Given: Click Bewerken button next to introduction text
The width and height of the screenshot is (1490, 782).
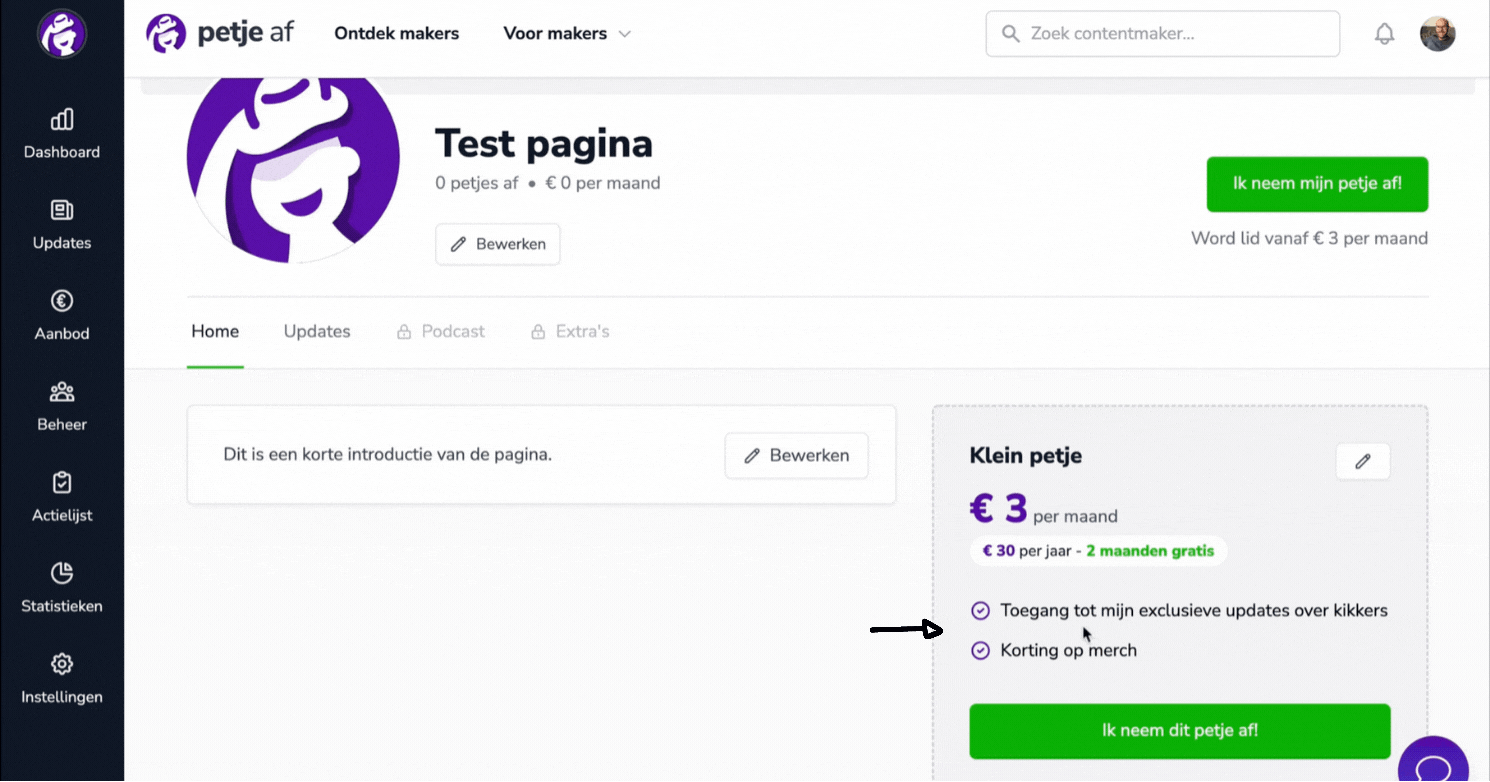Looking at the screenshot, I should 796,455.
